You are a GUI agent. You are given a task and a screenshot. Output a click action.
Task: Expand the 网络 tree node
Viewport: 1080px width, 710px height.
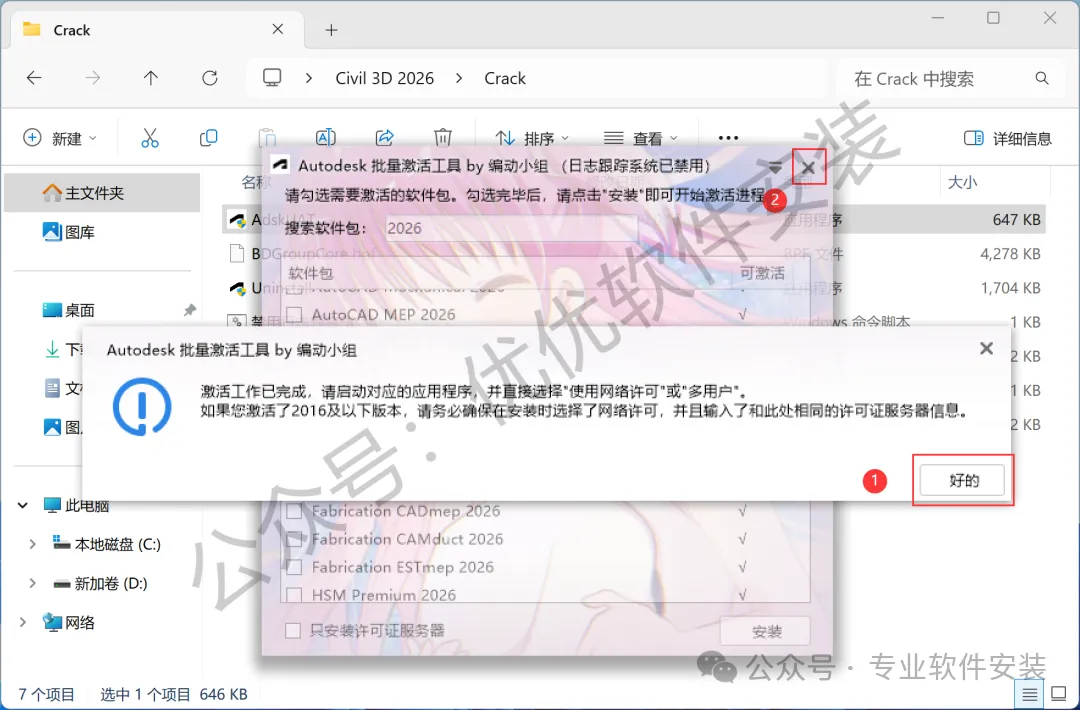pos(23,623)
